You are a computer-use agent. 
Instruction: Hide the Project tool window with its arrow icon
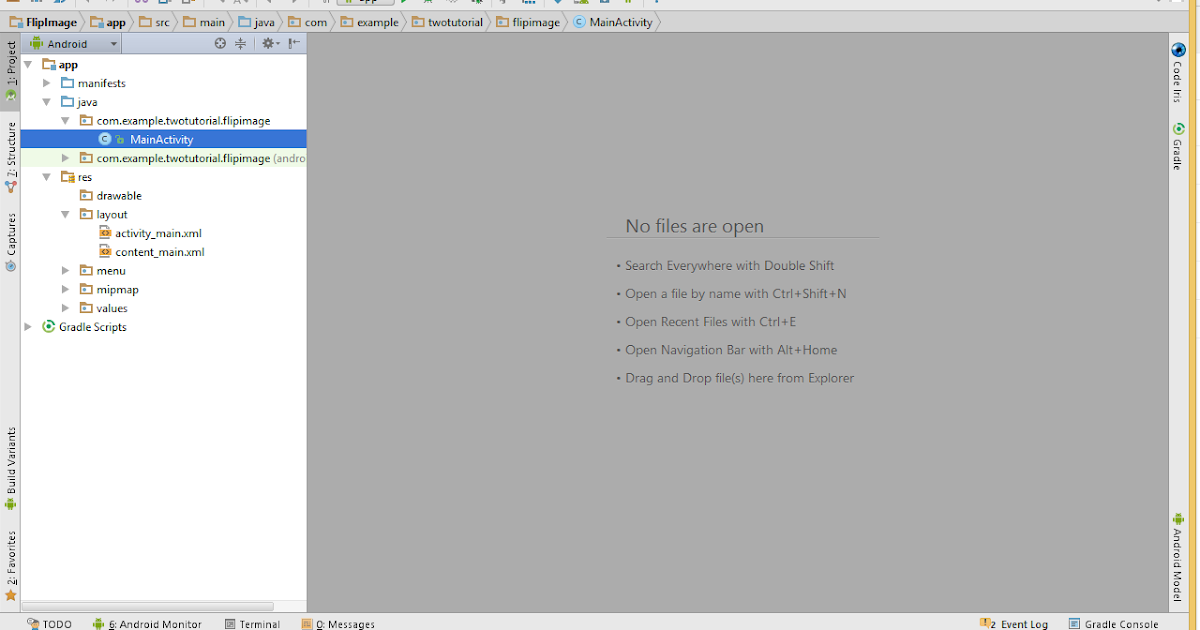pos(293,43)
